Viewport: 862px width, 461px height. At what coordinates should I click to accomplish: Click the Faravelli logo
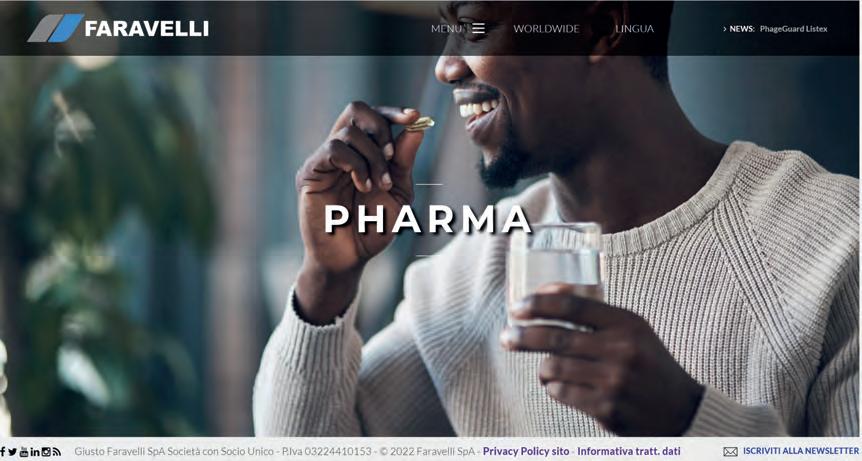click(x=118, y=28)
